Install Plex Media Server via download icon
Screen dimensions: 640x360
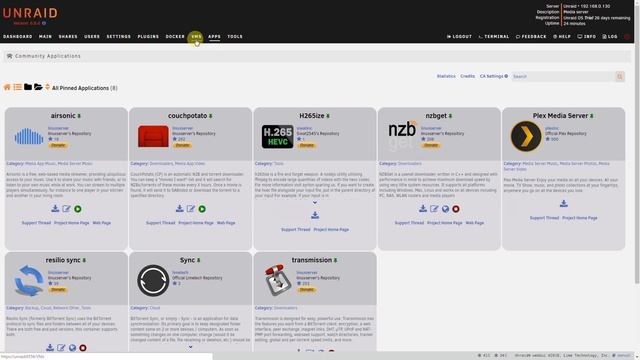pyautogui.click(x=564, y=204)
